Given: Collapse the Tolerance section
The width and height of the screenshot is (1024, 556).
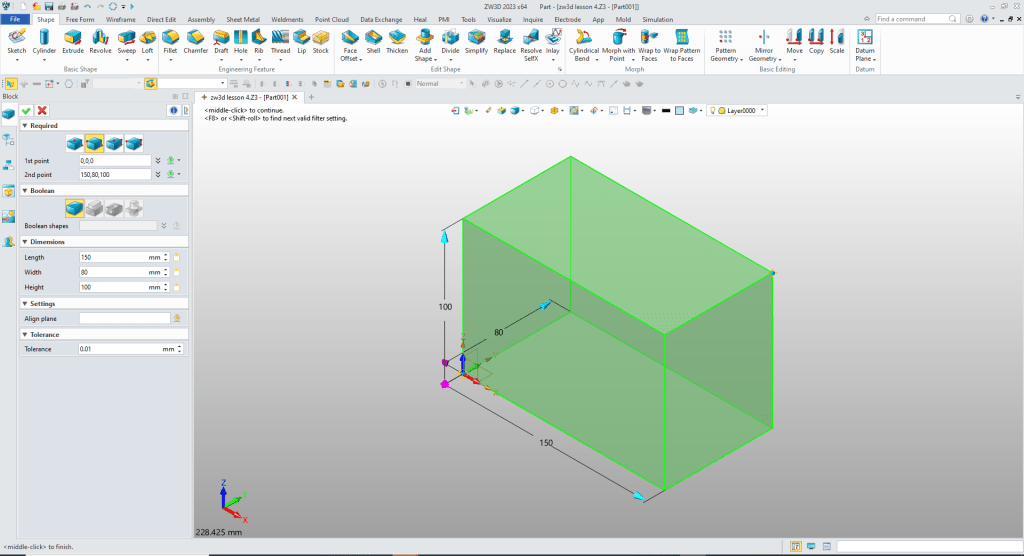Looking at the screenshot, I should point(25,334).
